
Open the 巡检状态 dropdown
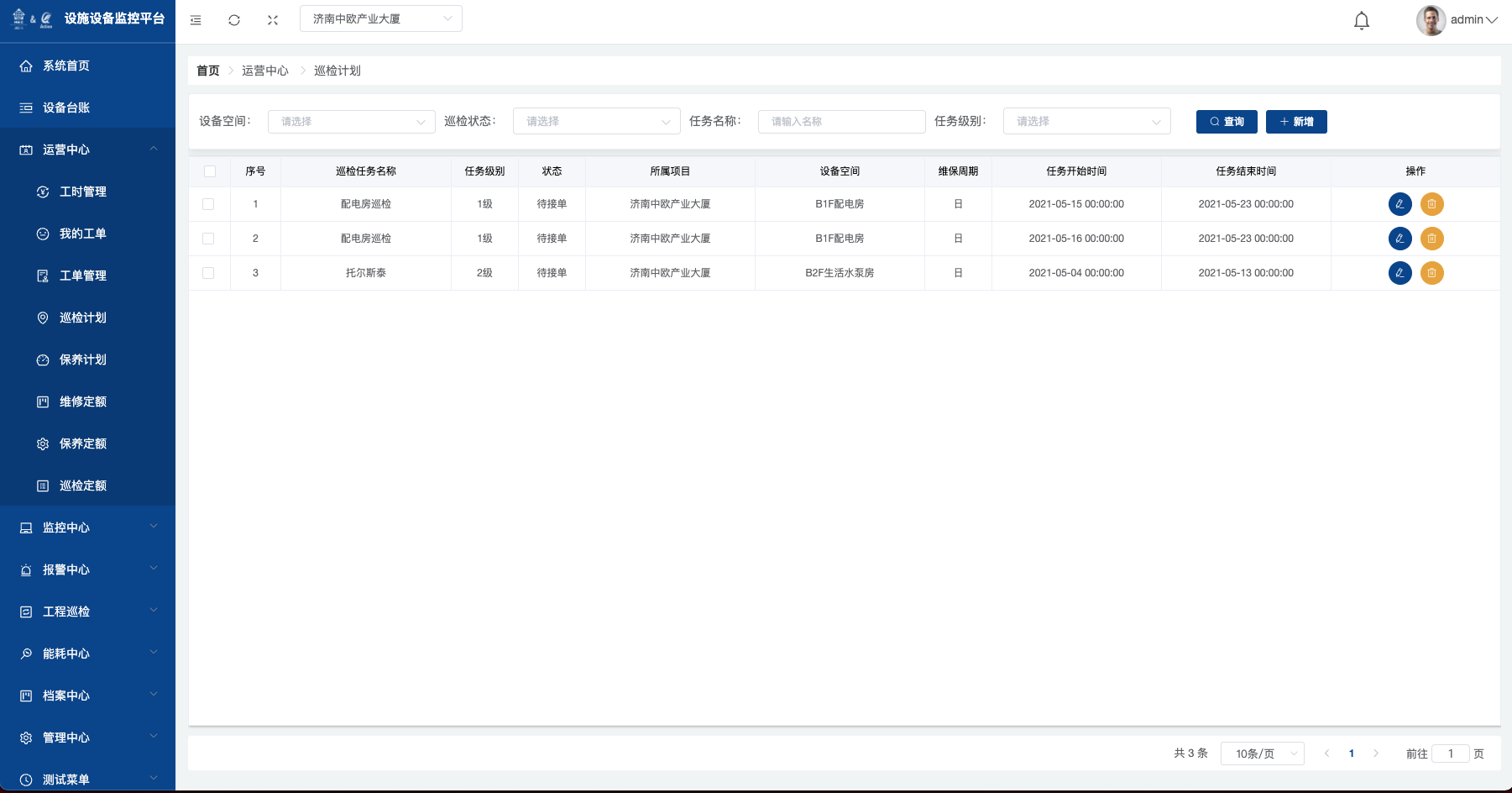tap(596, 122)
